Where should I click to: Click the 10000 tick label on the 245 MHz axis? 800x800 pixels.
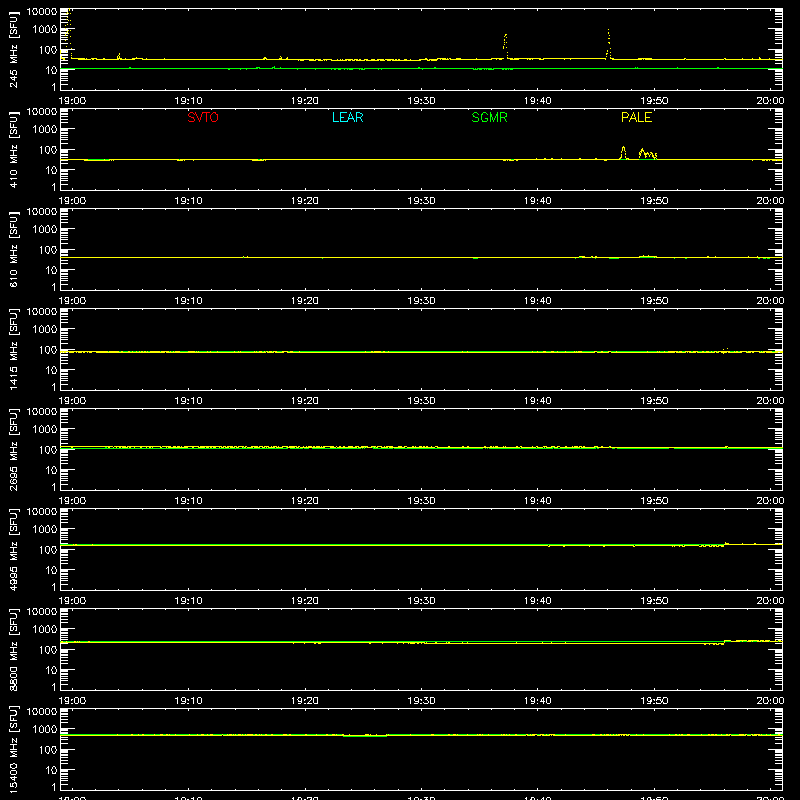[x=42, y=11]
